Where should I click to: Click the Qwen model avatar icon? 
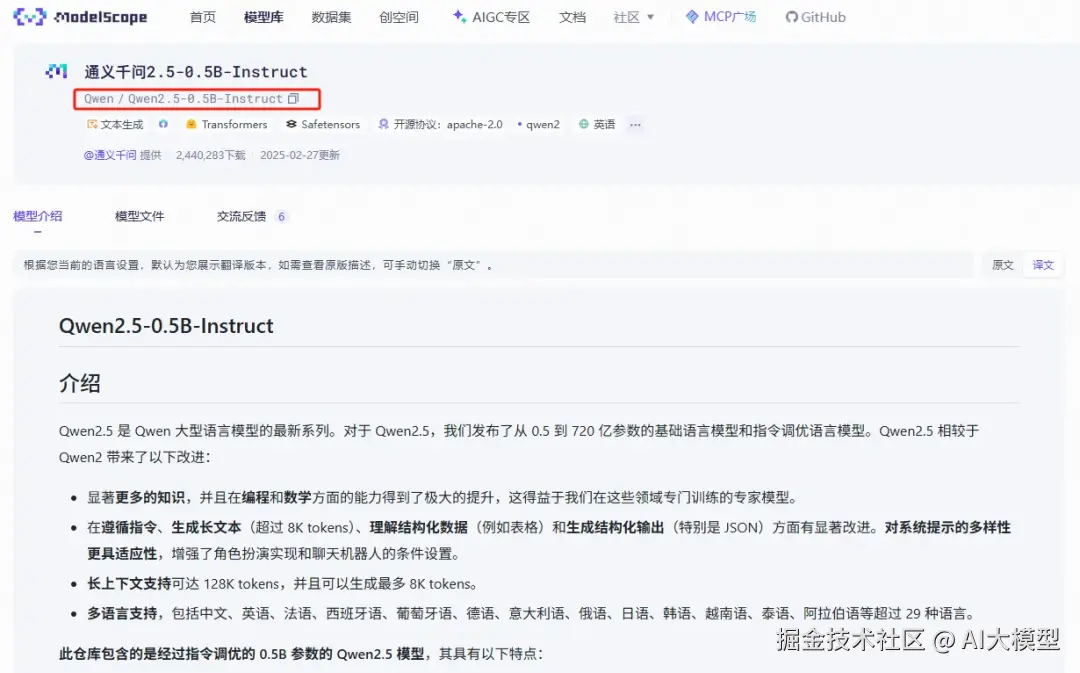(56, 71)
